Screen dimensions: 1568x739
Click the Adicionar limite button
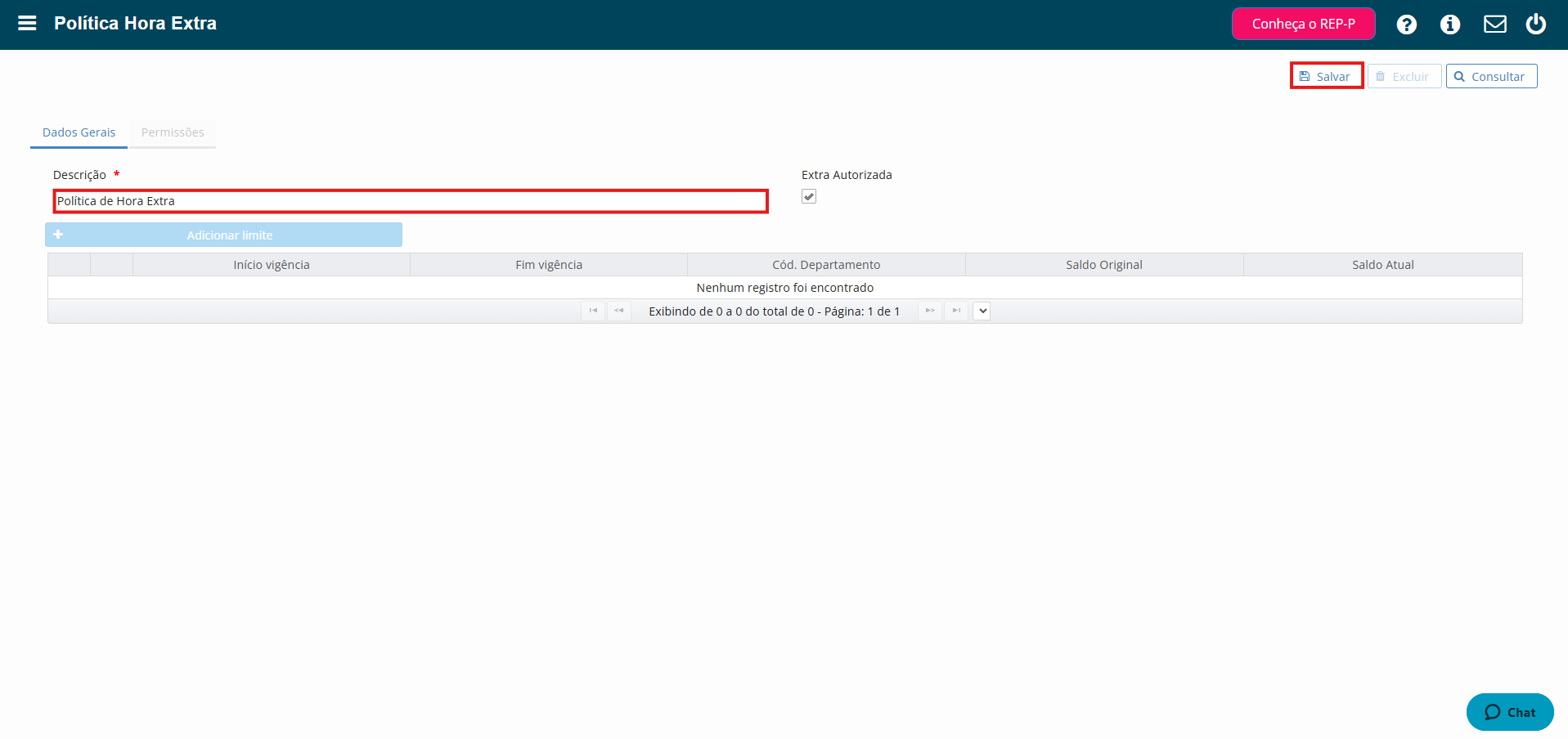point(223,235)
